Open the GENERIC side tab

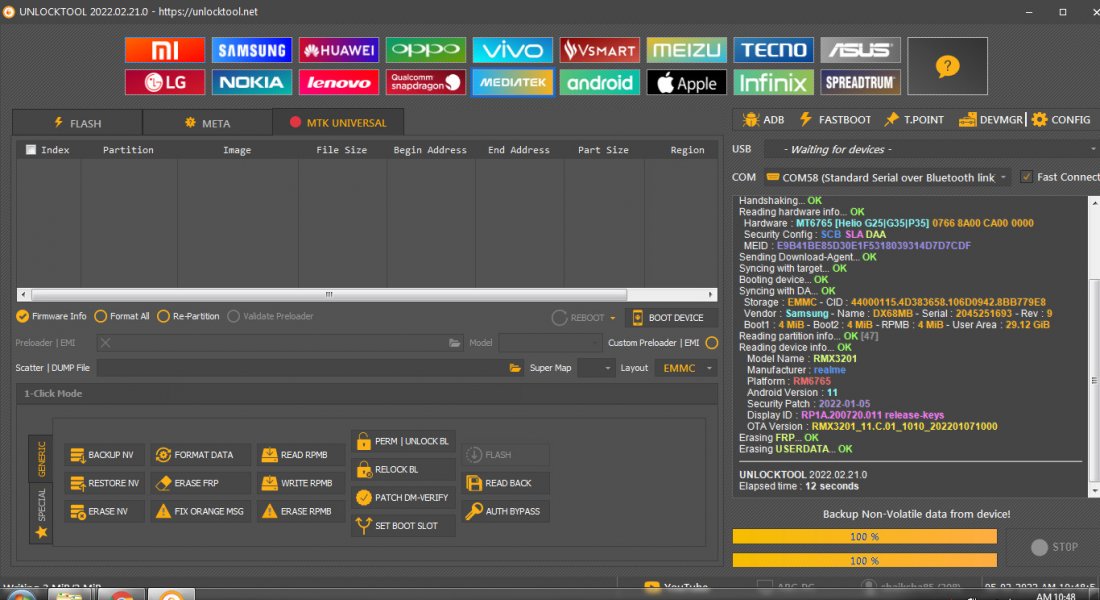[41, 458]
